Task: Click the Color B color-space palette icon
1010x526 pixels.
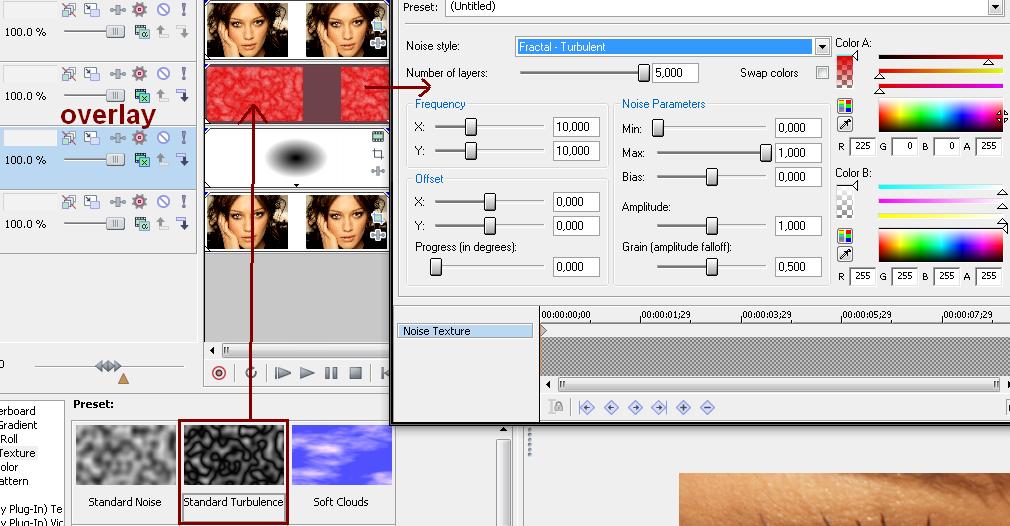Action: point(845,236)
